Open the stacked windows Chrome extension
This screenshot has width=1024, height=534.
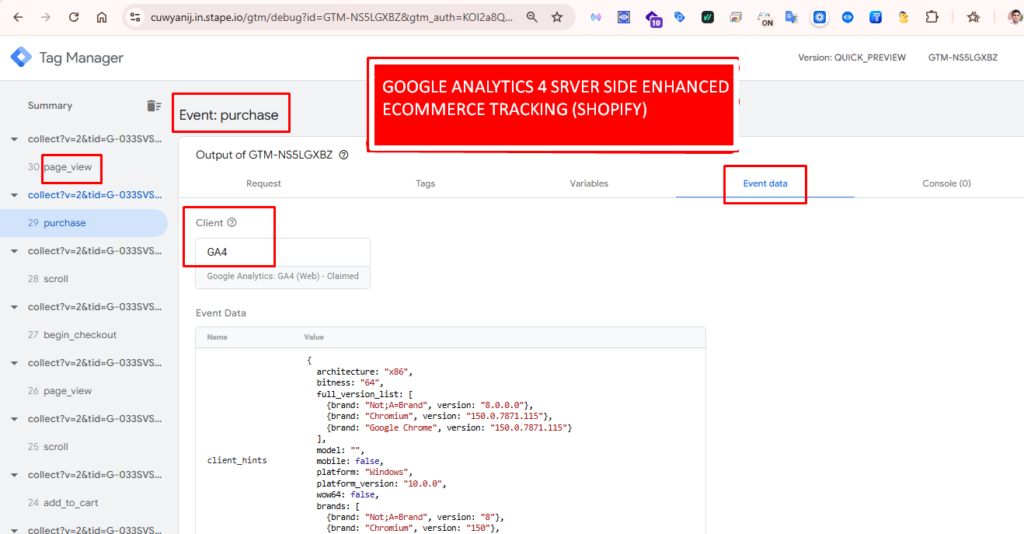pos(735,18)
